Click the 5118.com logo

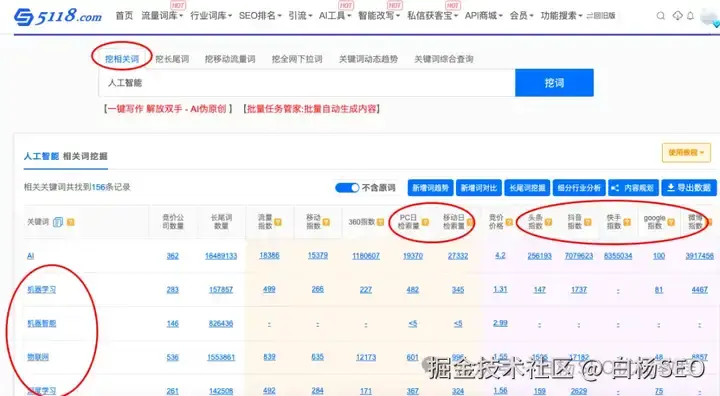point(58,17)
